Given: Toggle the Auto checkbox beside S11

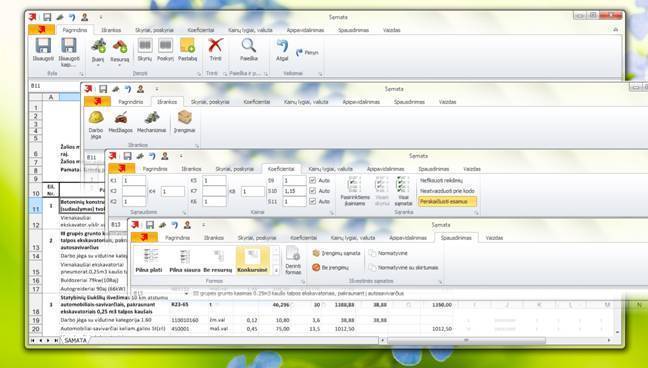Looking at the screenshot, I should [312, 201].
